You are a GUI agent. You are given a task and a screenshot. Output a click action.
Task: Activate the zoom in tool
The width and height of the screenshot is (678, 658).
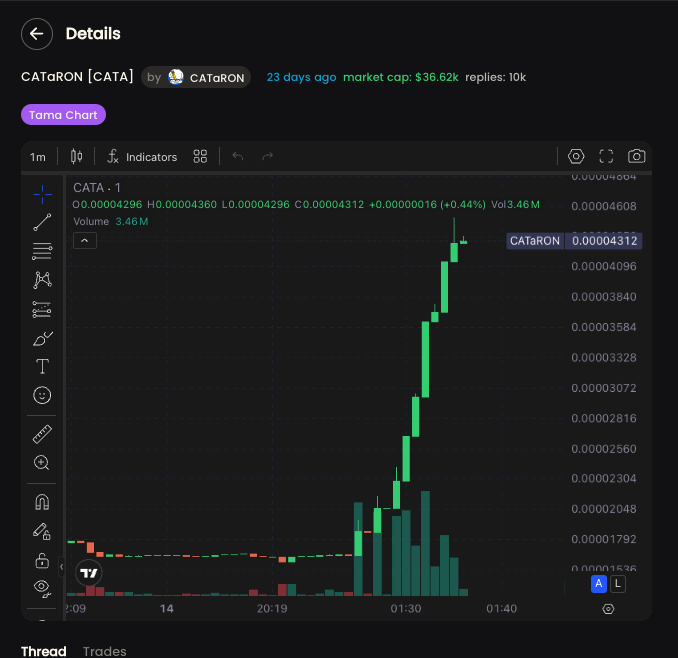pyautogui.click(x=42, y=463)
